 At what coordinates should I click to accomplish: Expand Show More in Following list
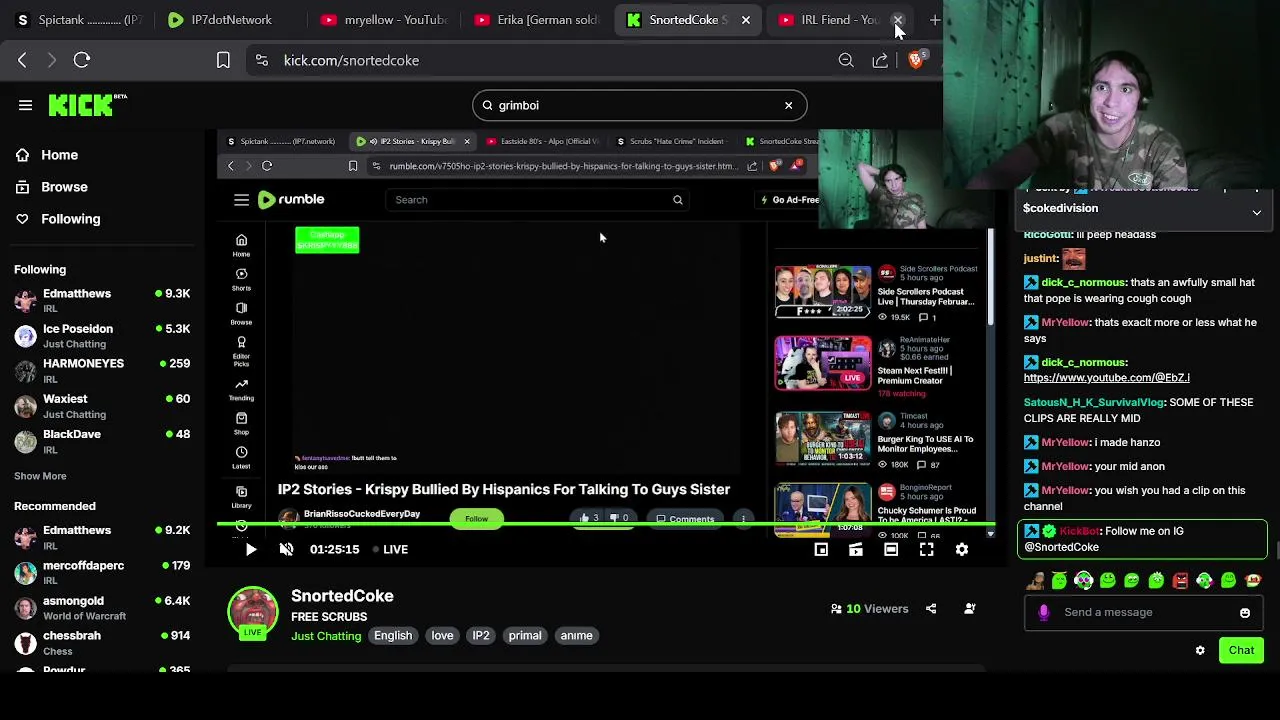(40, 476)
